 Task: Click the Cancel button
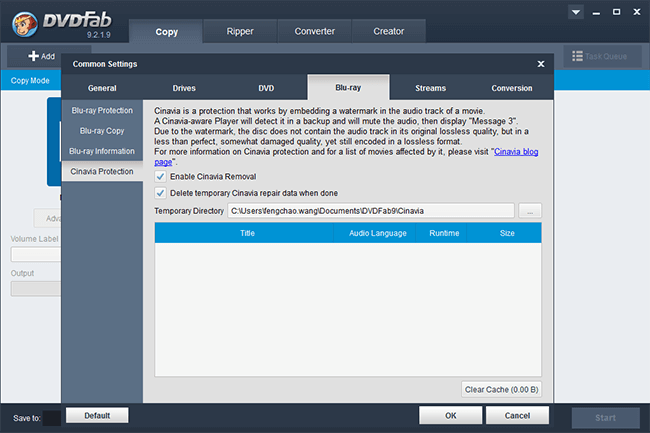(x=517, y=415)
